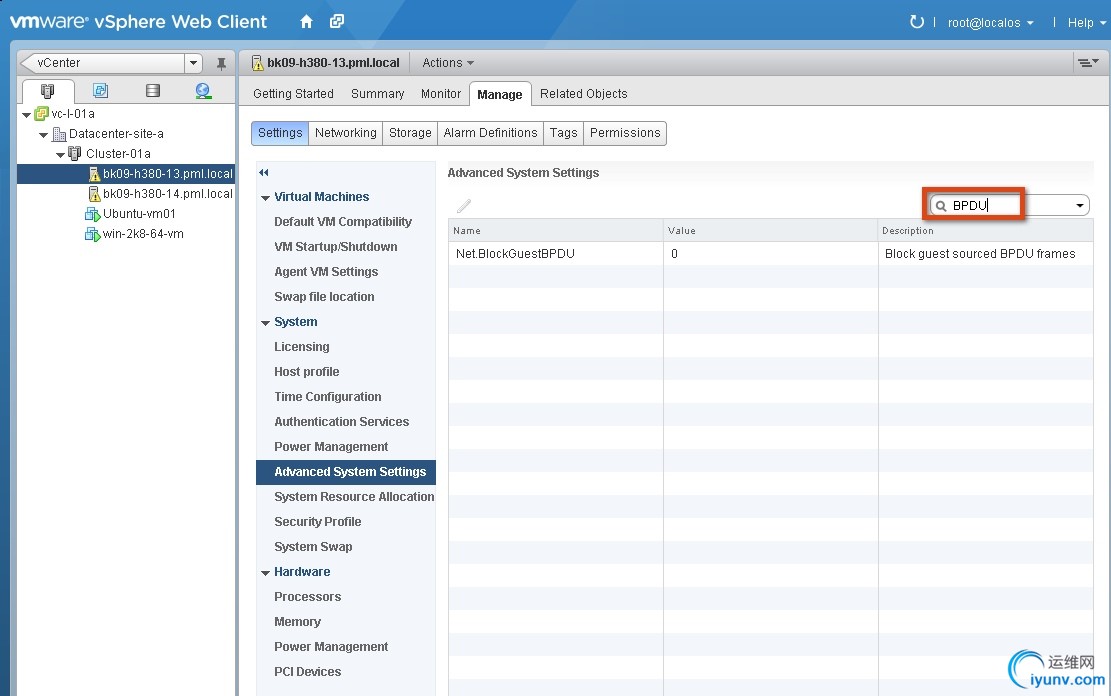Viewport: 1111px width, 696px height.
Task: Collapse the System settings section
Action: click(x=266, y=322)
